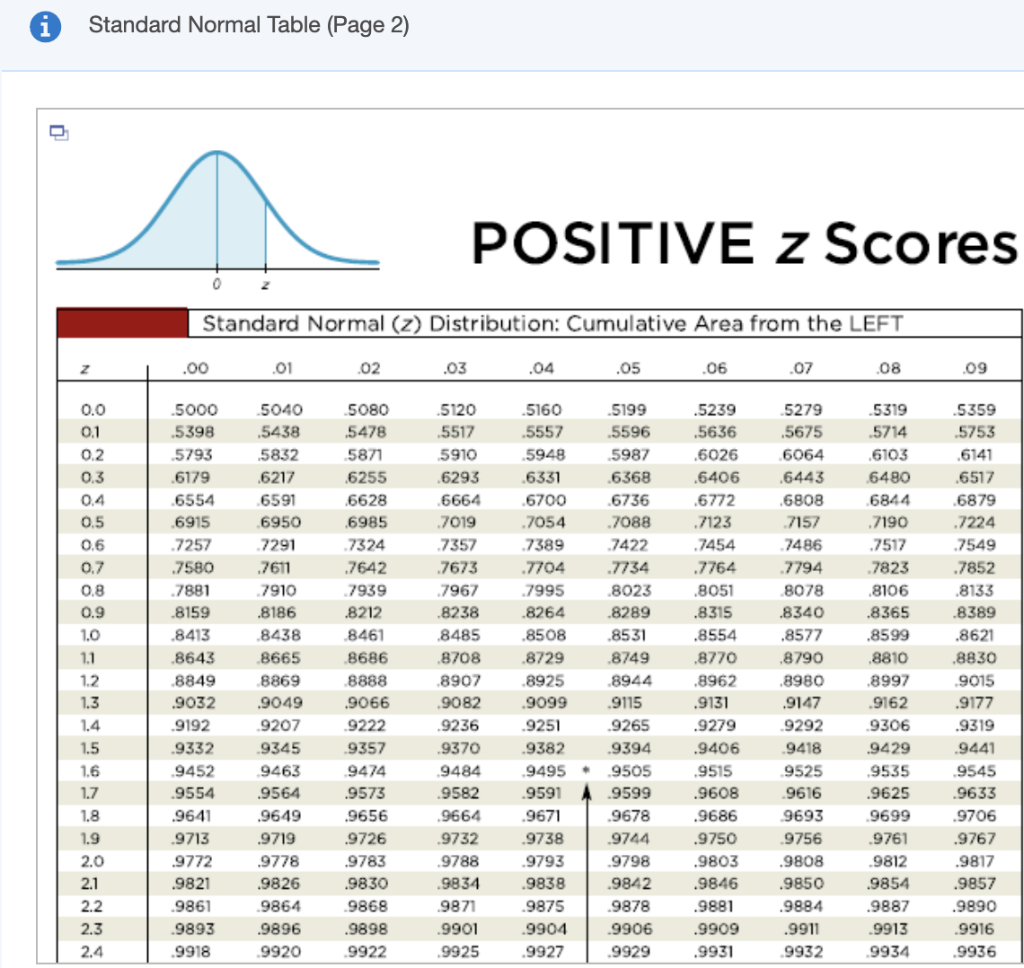Click the column header .09

[x=975, y=368]
